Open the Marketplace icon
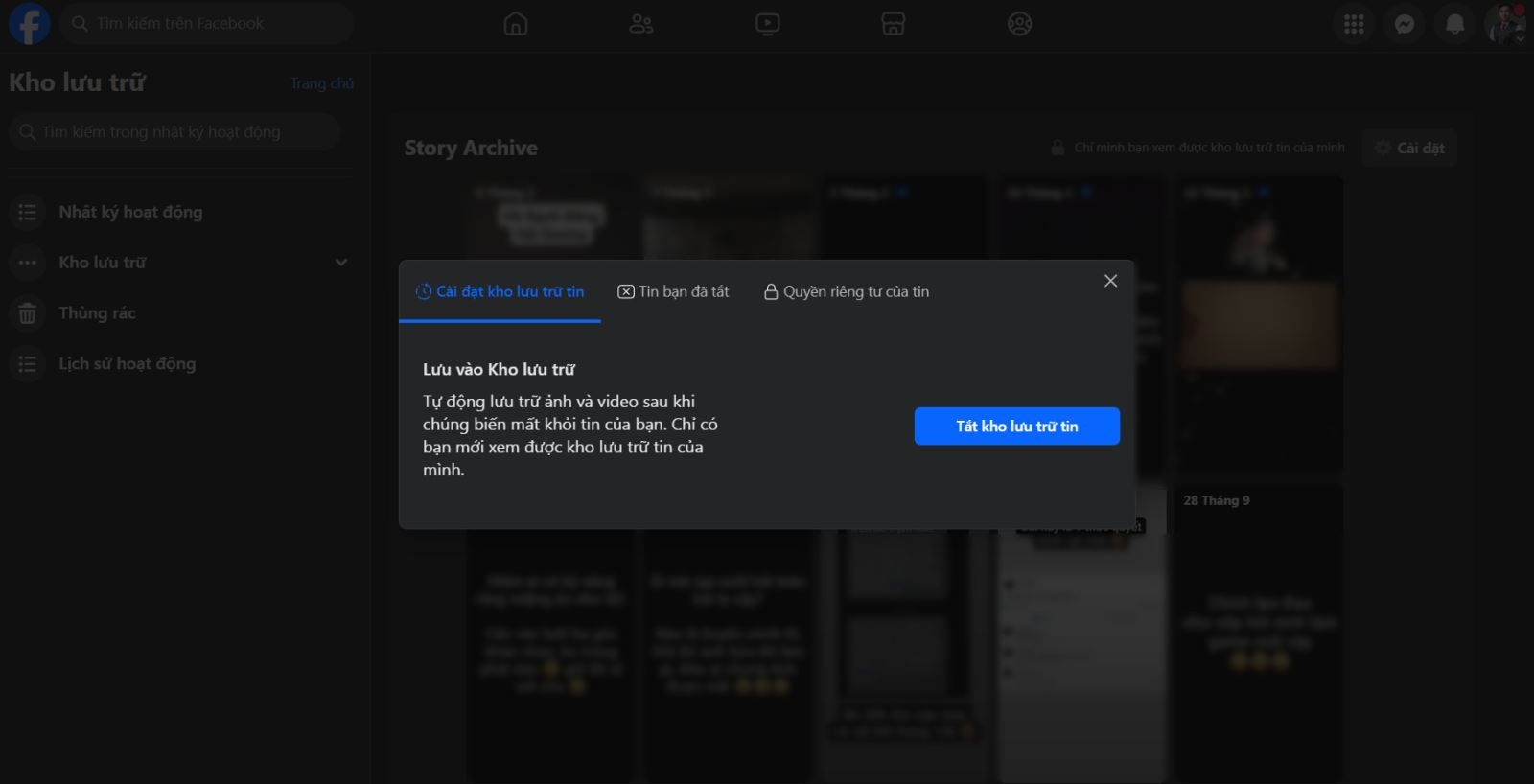1534x784 pixels. point(894,24)
